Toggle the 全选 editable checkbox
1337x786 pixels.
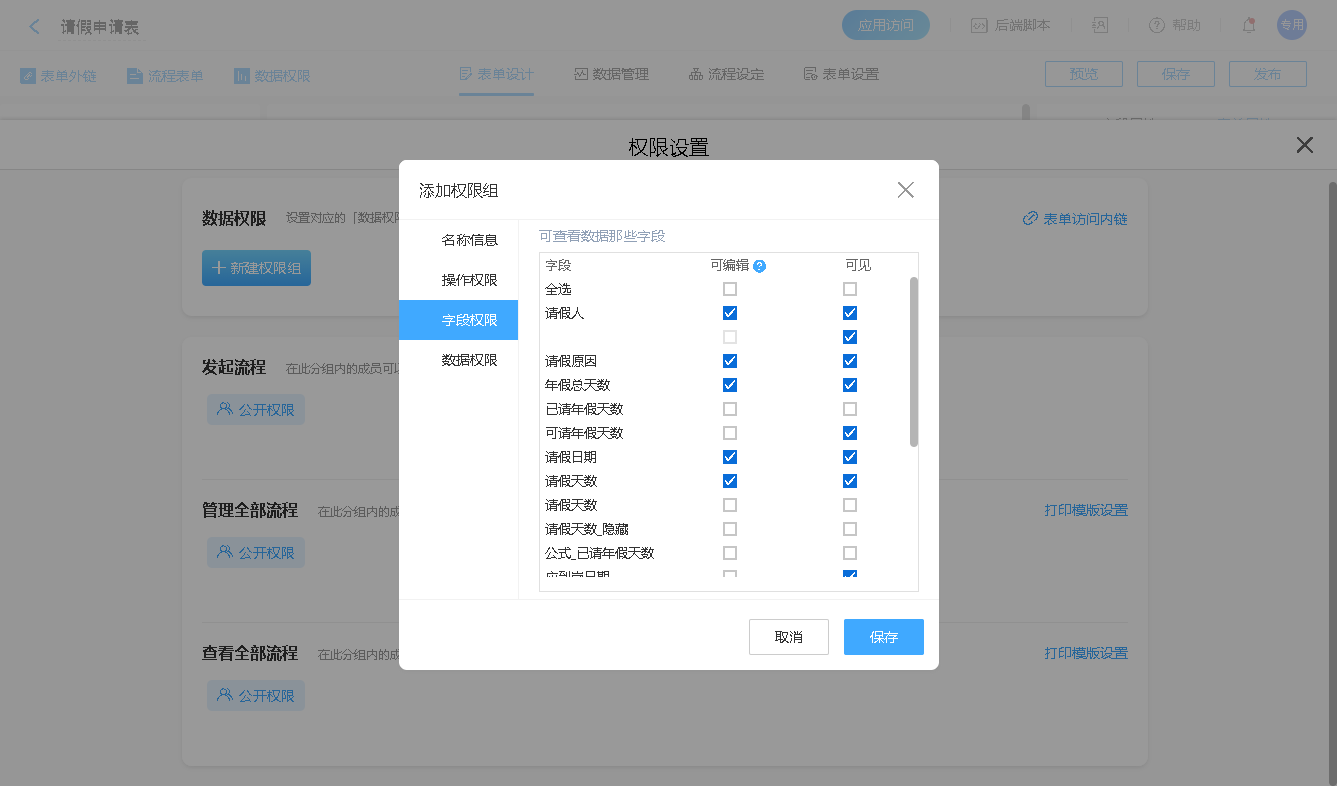click(730, 289)
